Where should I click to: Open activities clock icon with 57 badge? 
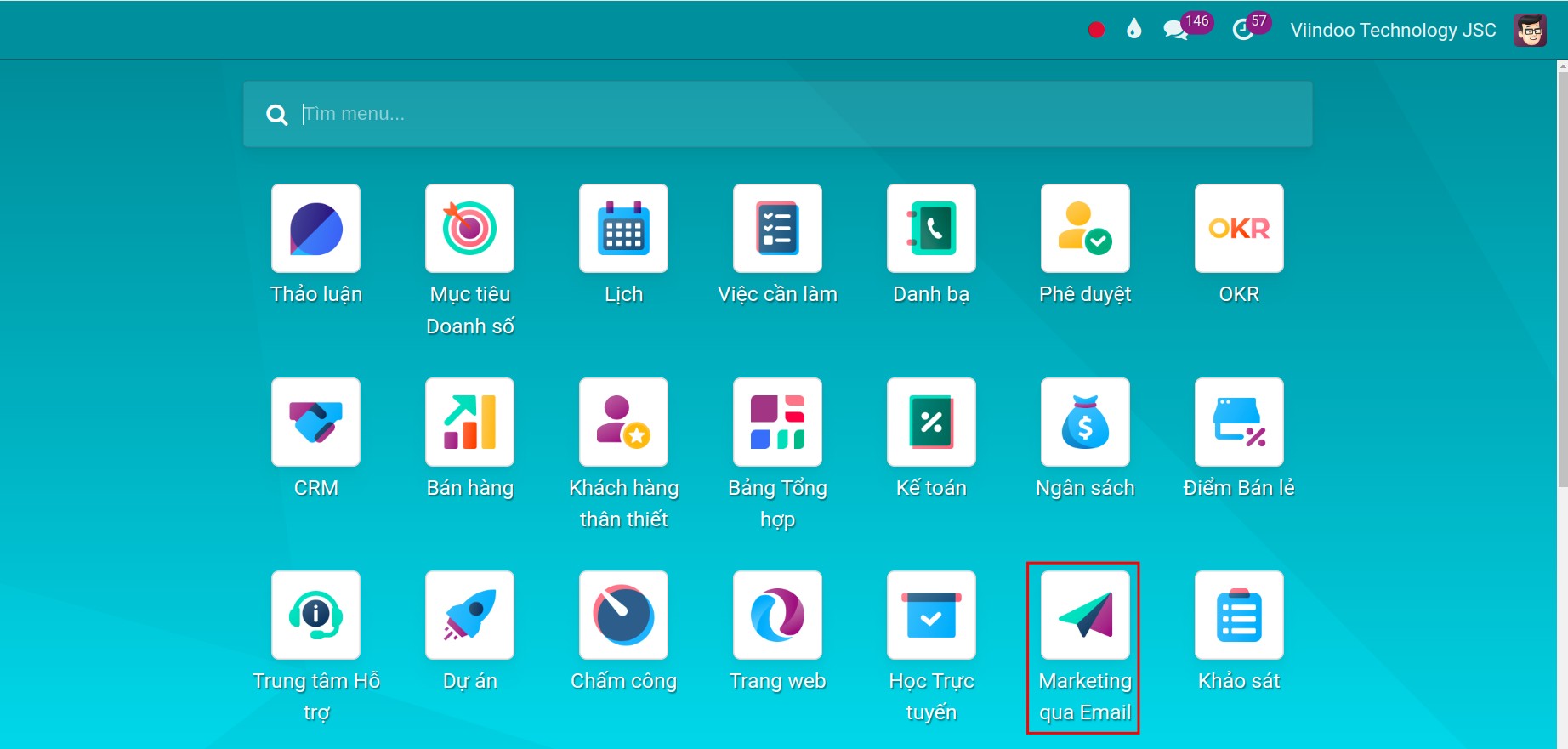click(x=1243, y=30)
